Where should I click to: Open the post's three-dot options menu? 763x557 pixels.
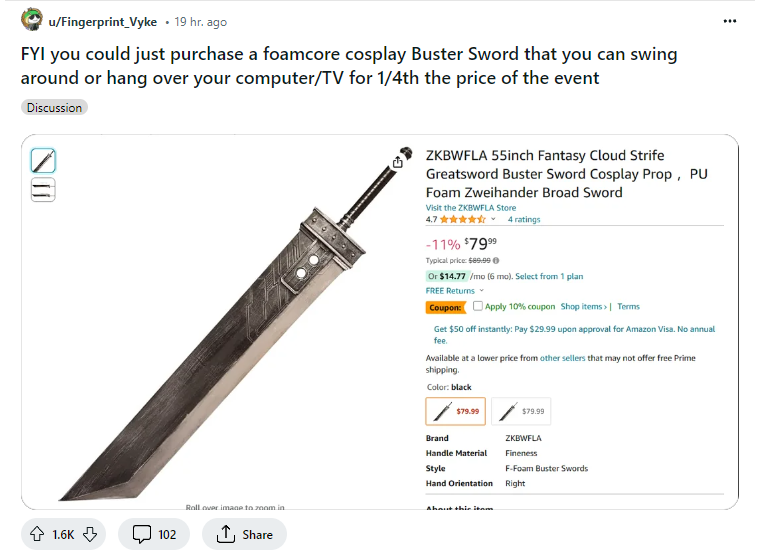[x=736, y=21]
